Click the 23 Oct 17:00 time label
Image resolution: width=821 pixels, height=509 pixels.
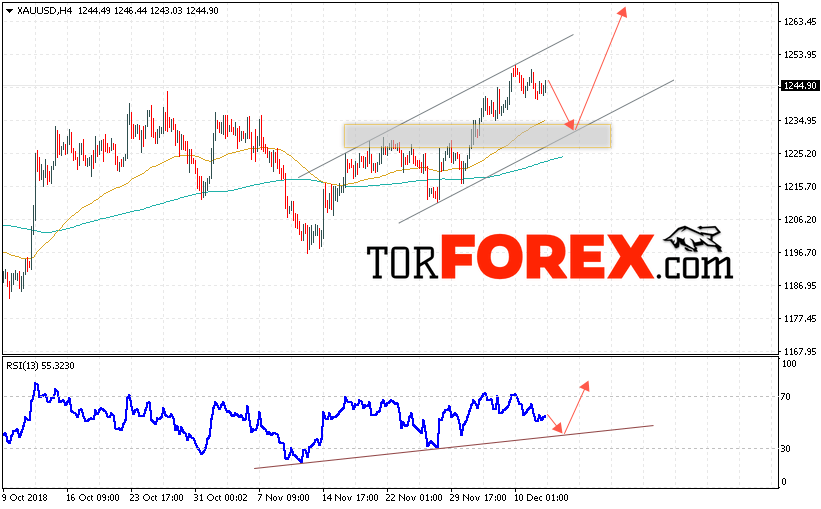point(157,497)
